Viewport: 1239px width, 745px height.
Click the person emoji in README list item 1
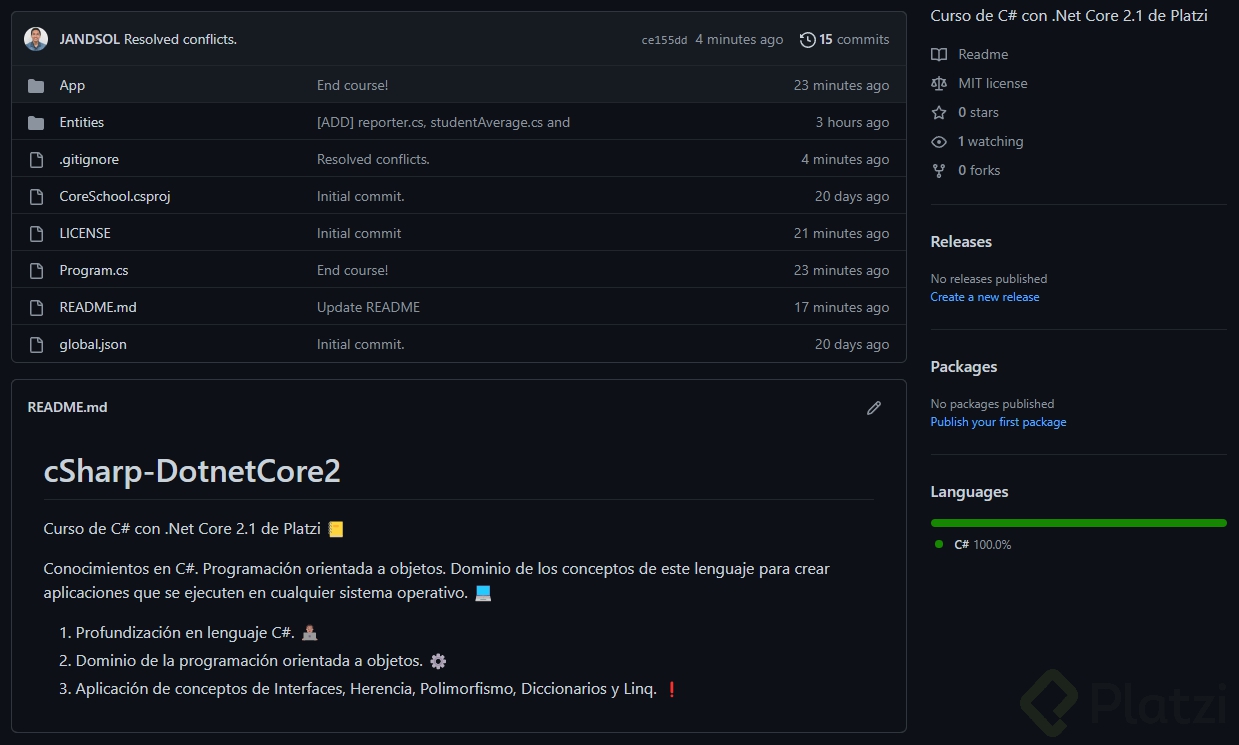coord(310,633)
